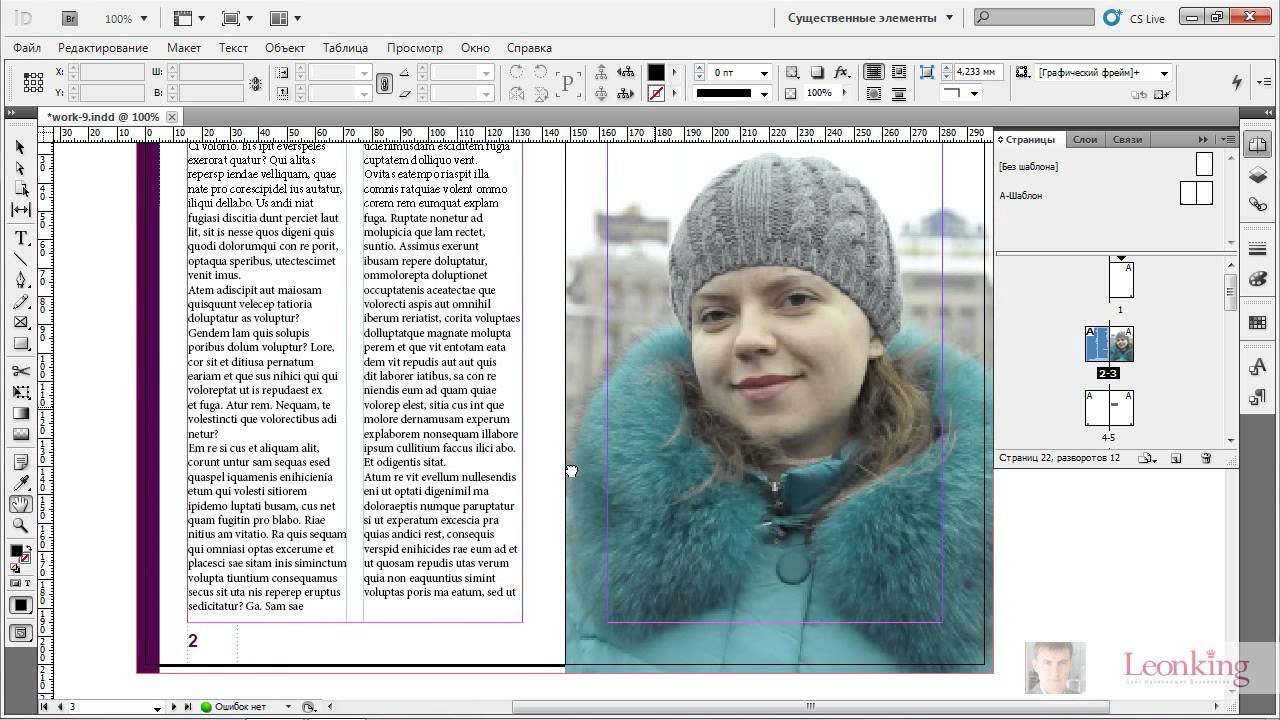Swap fill and stroke colors in toolbox
Viewport: 1280px width, 720px height.
[29, 548]
